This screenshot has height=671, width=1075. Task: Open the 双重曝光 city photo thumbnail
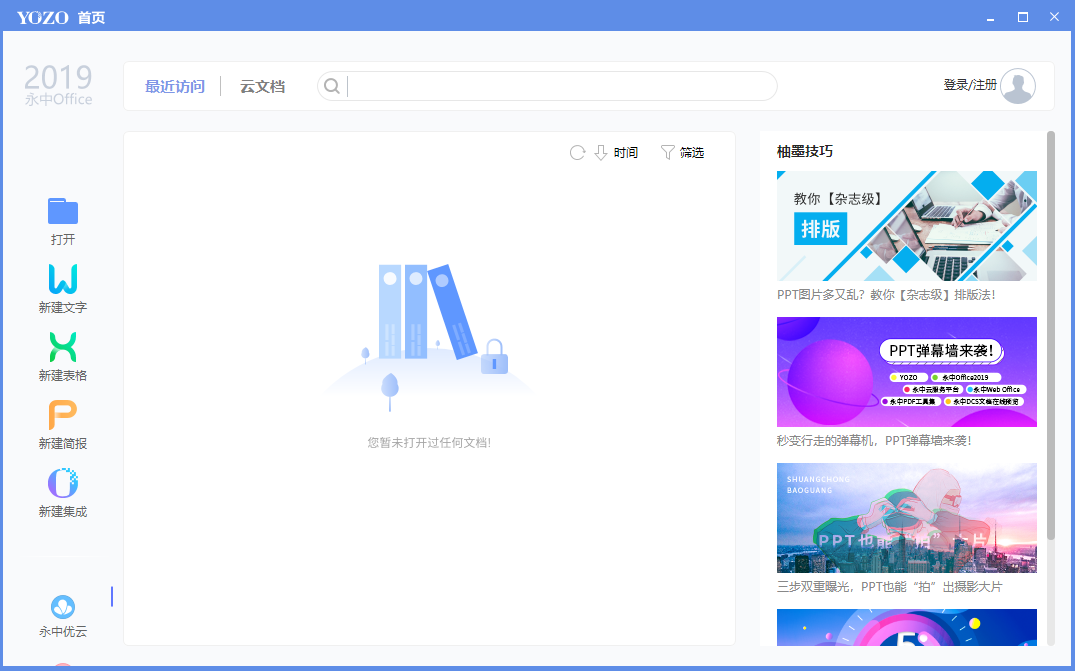coord(906,518)
